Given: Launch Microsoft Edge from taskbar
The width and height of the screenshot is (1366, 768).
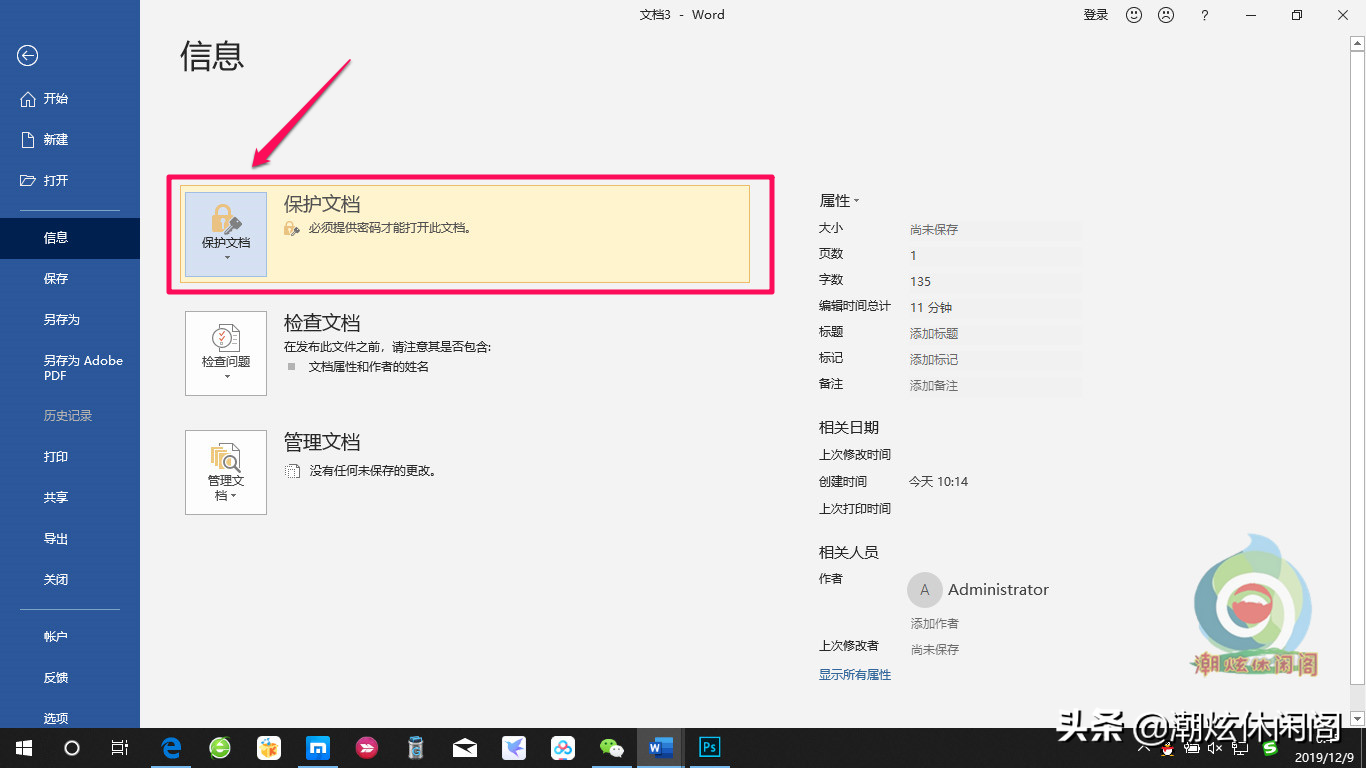Looking at the screenshot, I should coord(172,748).
